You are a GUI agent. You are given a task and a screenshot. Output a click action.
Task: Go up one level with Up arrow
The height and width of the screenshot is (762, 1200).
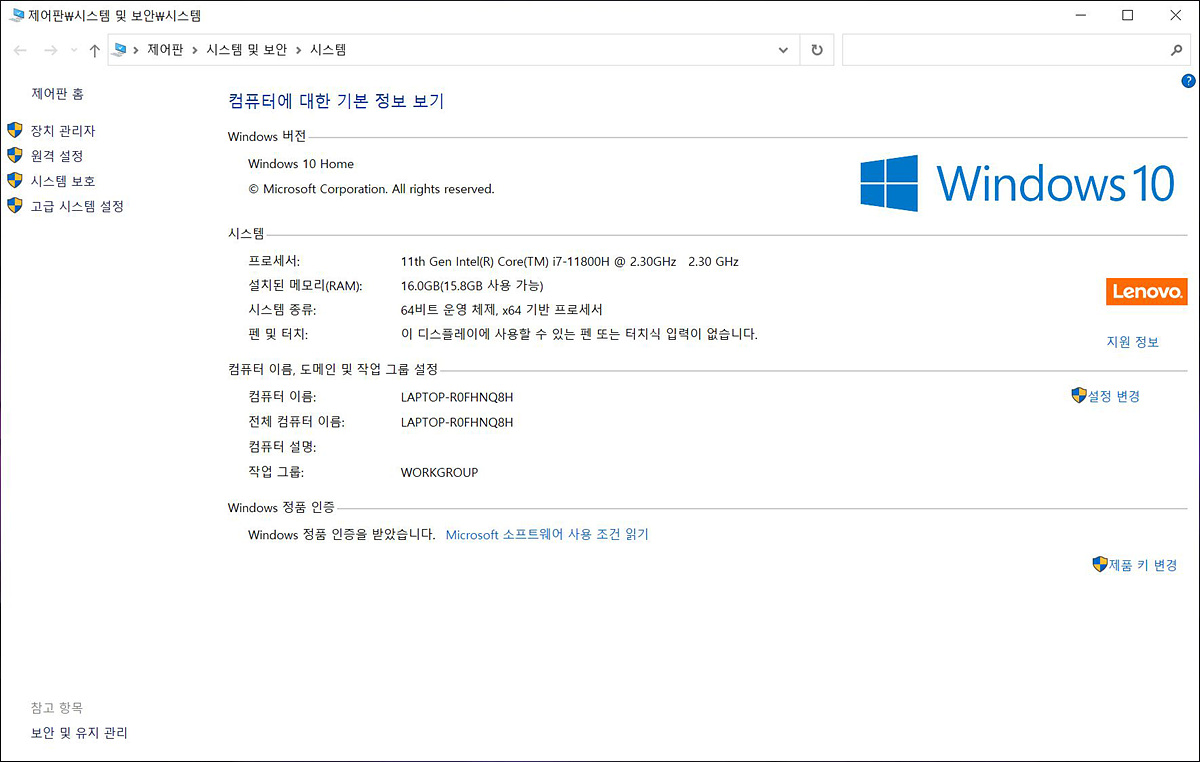pos(95,50)
